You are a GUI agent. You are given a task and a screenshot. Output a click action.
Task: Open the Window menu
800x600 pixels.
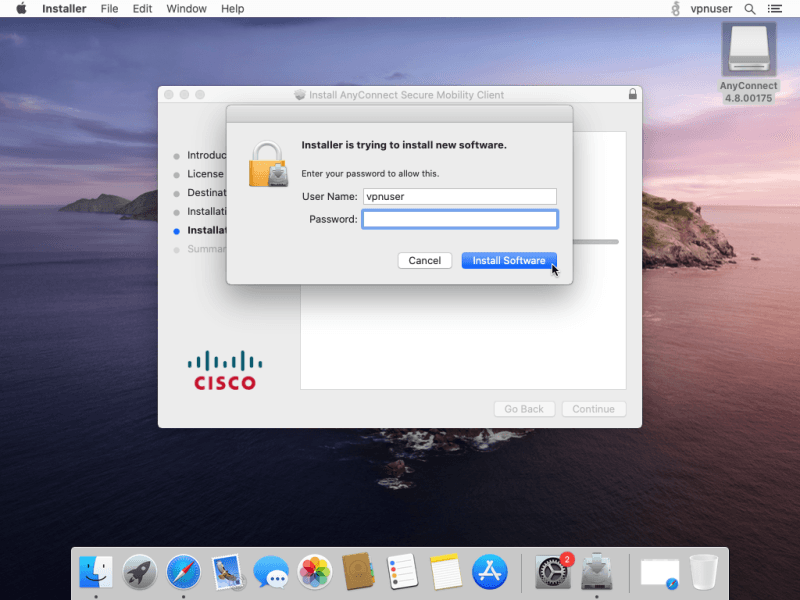(x=186, y=9)
